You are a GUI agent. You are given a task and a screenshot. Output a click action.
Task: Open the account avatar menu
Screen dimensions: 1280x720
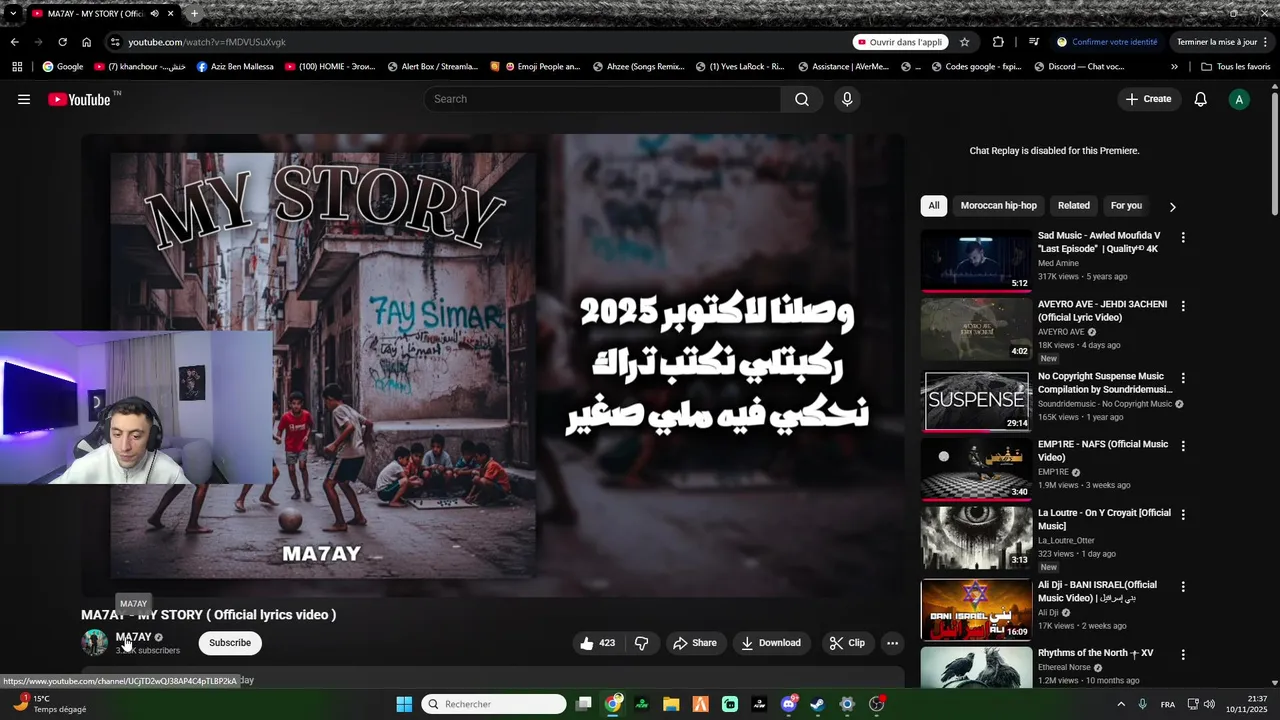tap(1239, 99)
